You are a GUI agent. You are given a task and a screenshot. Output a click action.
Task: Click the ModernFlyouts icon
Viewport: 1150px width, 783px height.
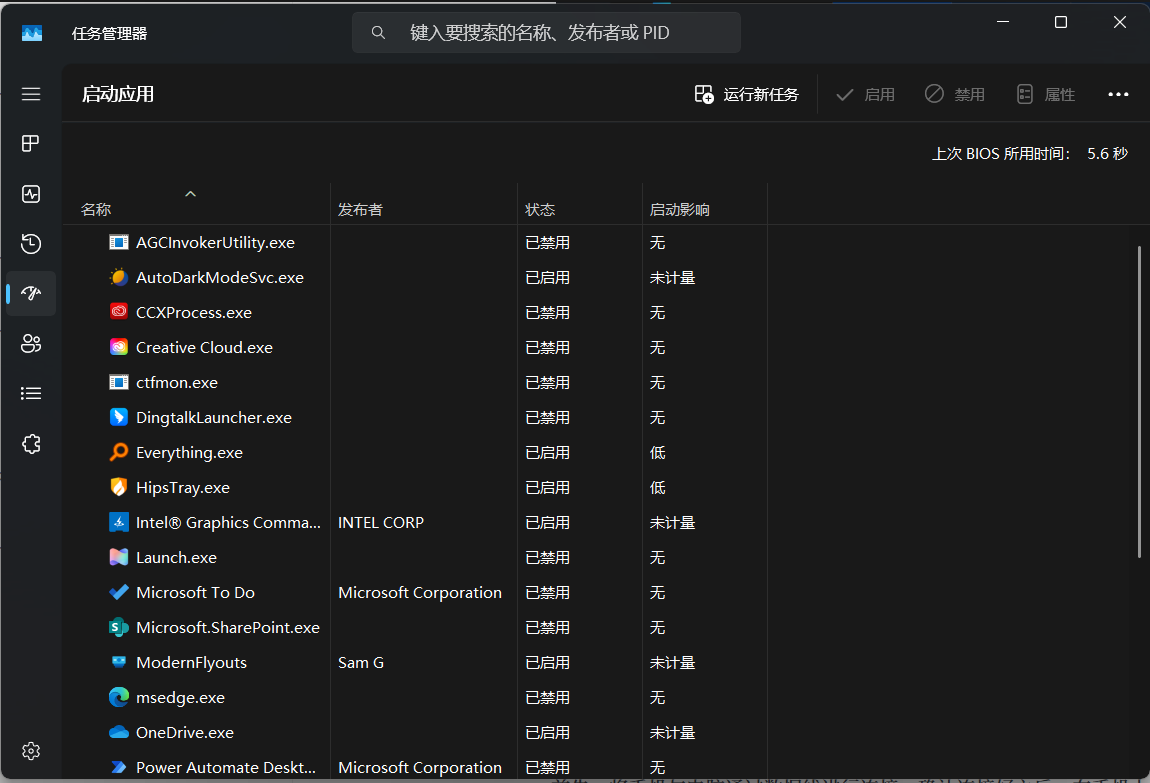coord(119,662)
